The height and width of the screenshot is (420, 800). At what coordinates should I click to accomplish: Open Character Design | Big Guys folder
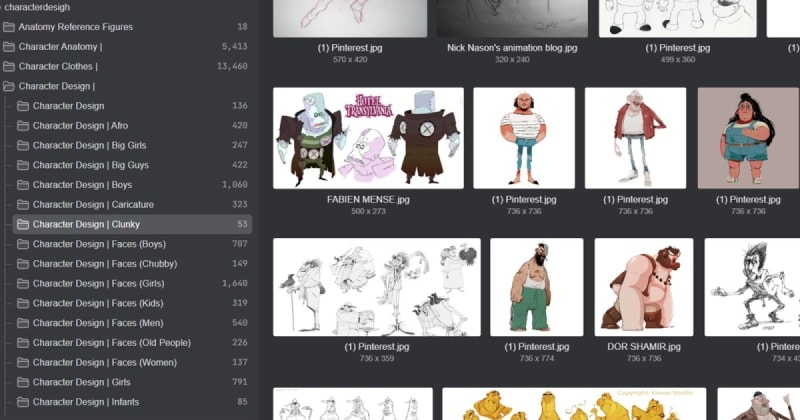[90, 165]
